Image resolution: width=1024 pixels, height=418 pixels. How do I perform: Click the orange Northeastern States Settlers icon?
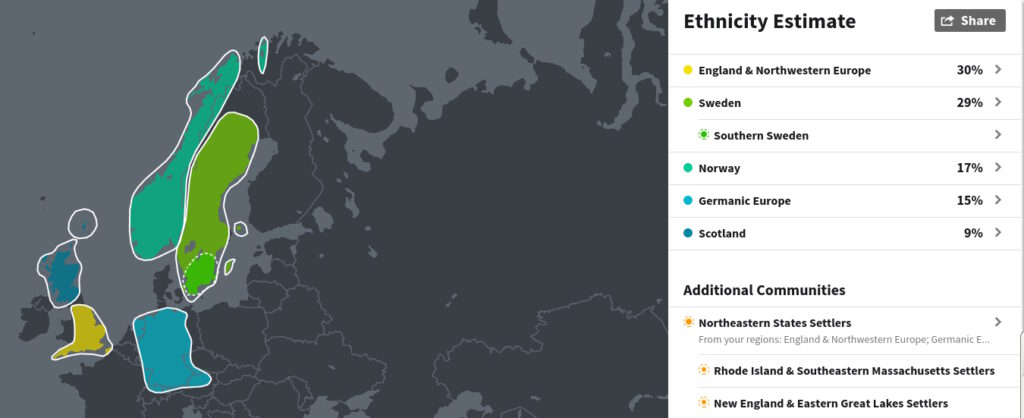[x=688, y=322]
